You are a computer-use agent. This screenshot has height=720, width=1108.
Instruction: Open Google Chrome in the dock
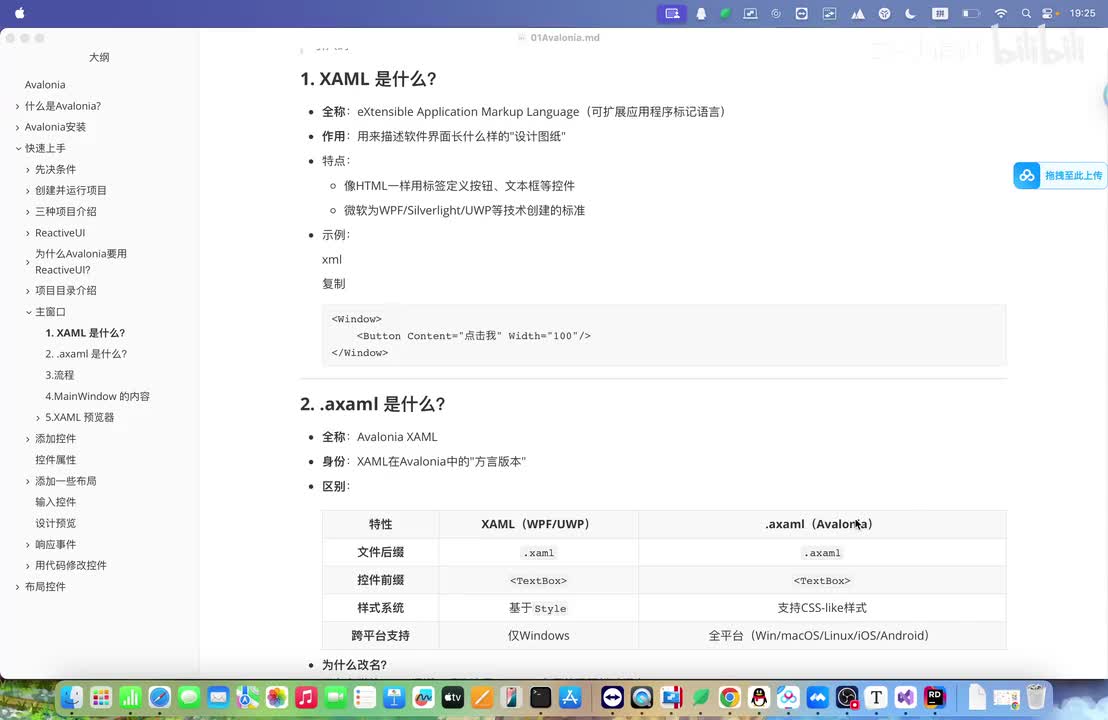tap(730, 698)
